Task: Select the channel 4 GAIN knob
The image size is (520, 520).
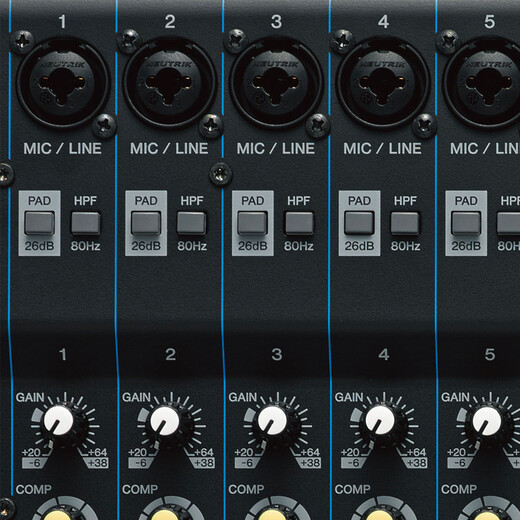Action: (x=380, y=421)
